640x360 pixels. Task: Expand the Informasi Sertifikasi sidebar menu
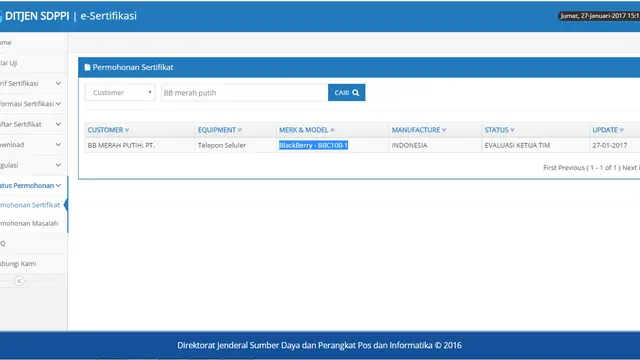coord(33,104)
